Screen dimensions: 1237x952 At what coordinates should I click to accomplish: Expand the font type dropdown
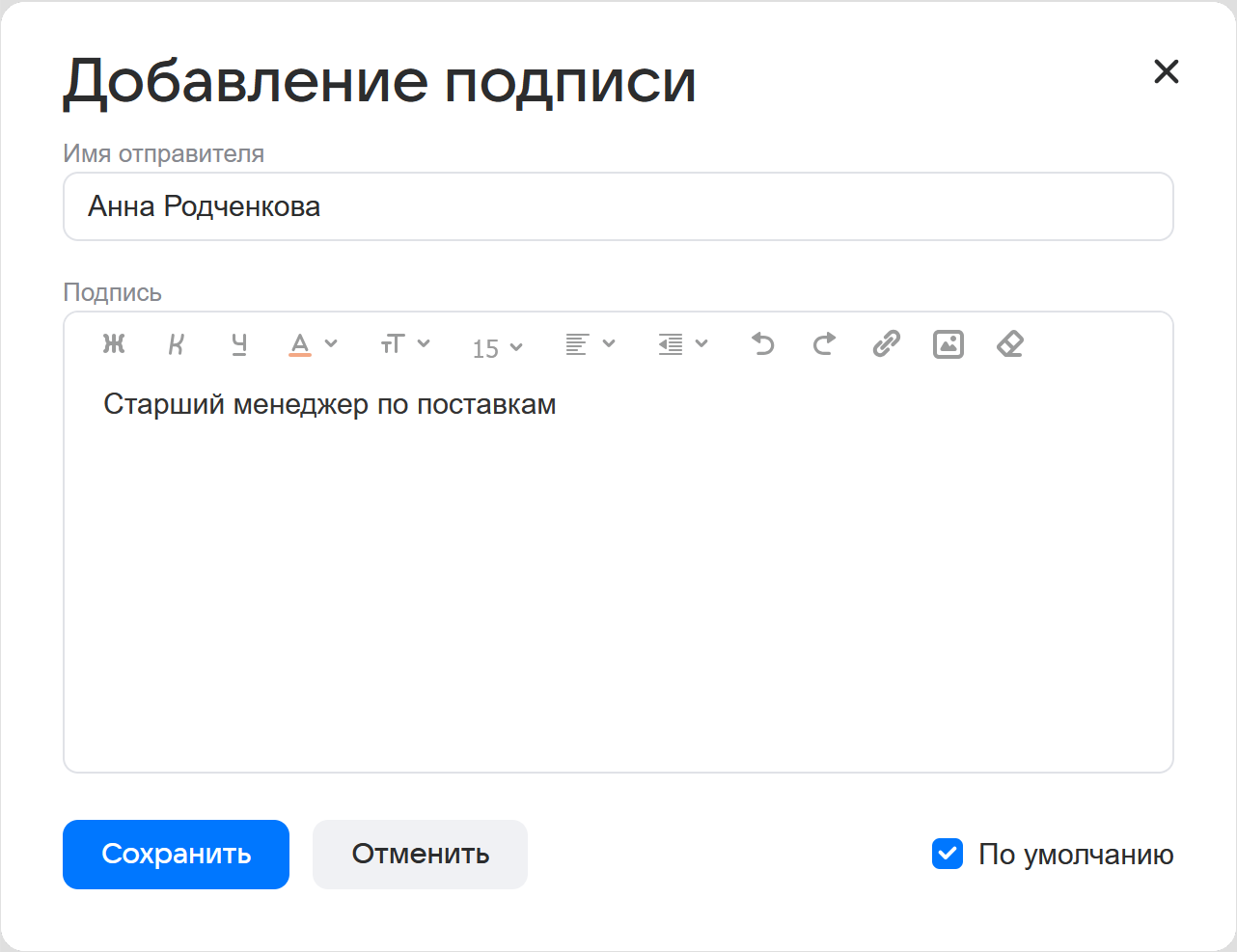point(405,344)
